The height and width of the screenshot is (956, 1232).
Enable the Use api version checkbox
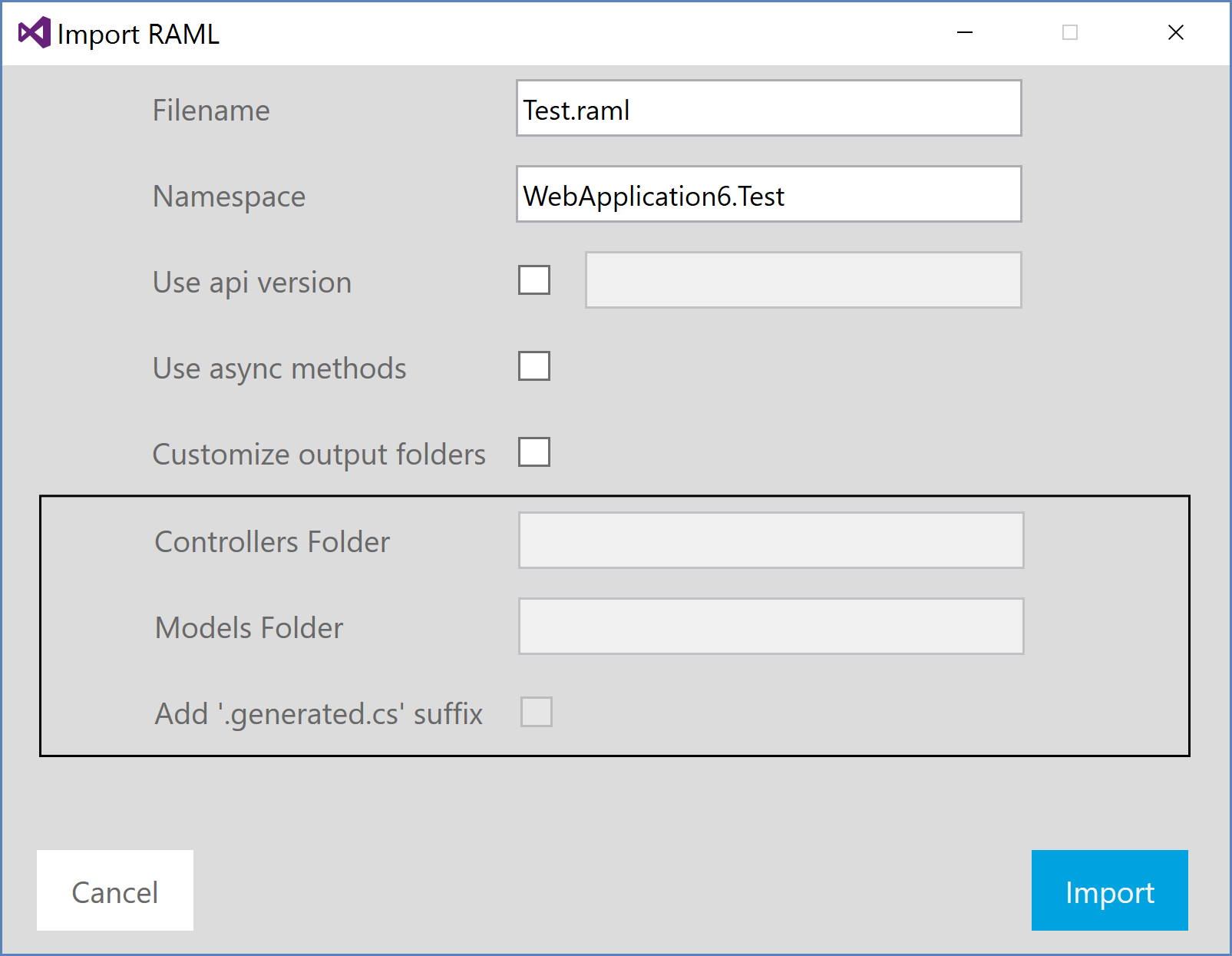tap(534, 280)
